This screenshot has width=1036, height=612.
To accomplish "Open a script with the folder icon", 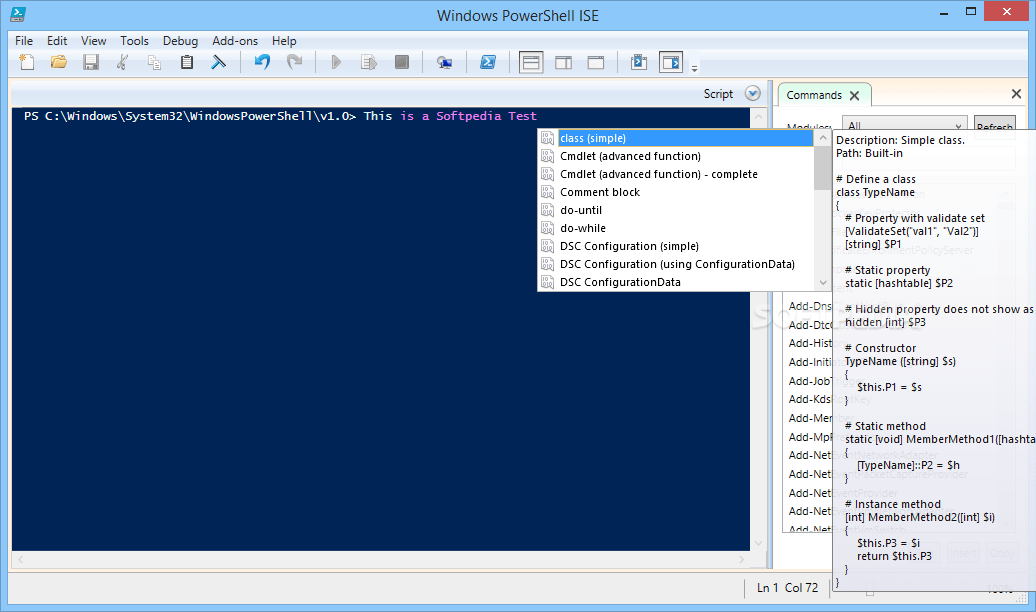I will 59,62.
